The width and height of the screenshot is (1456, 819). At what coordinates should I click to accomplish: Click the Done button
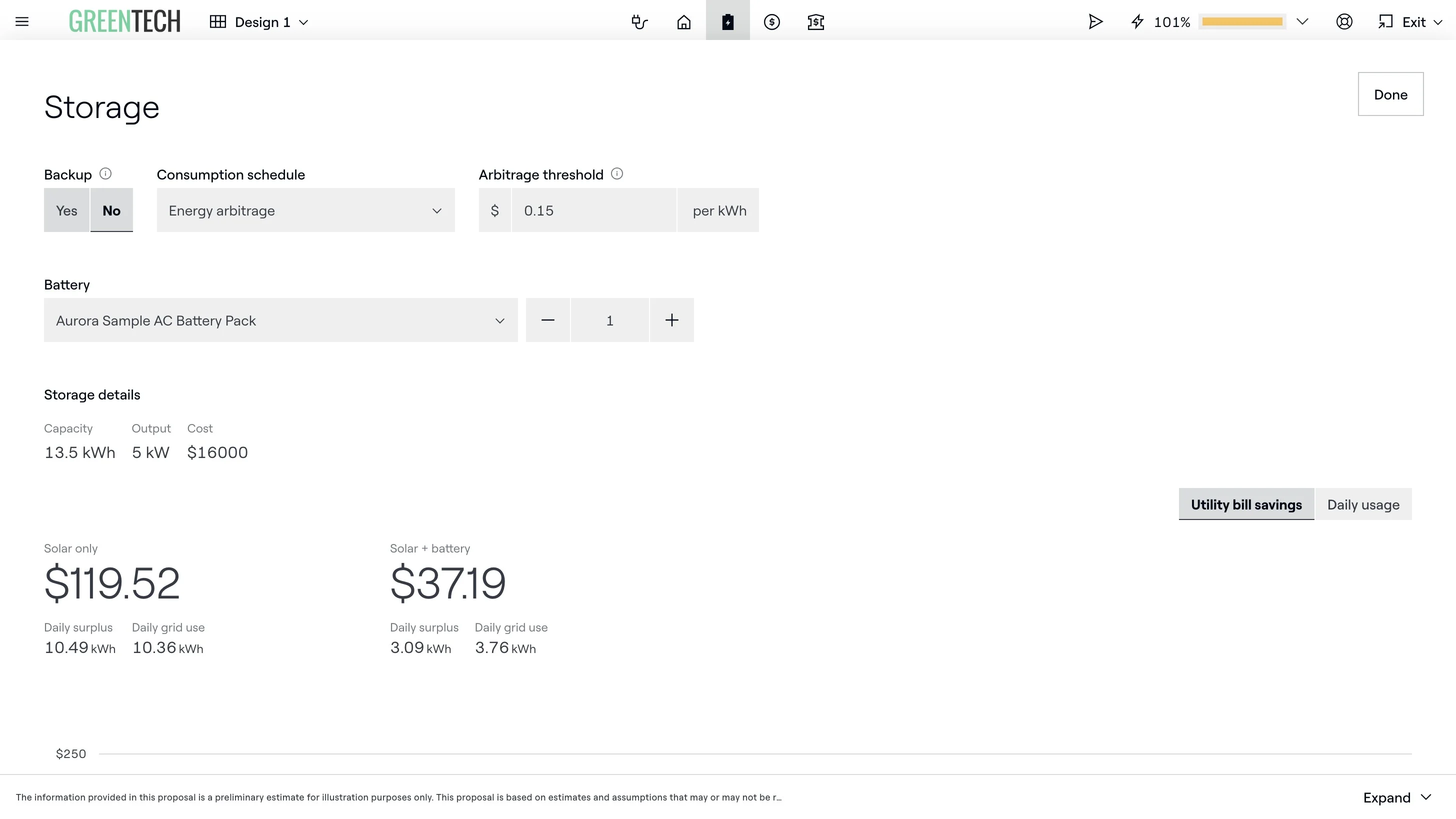[1390, 94]
